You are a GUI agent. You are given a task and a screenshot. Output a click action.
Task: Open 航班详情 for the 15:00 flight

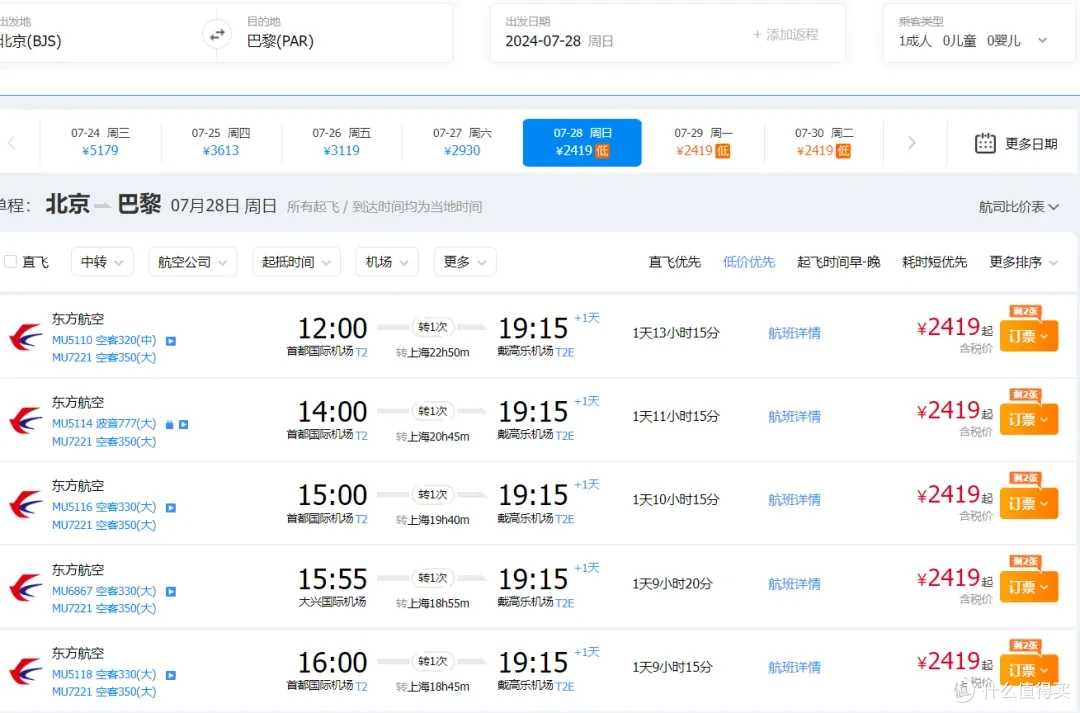[x=794, y=500]
